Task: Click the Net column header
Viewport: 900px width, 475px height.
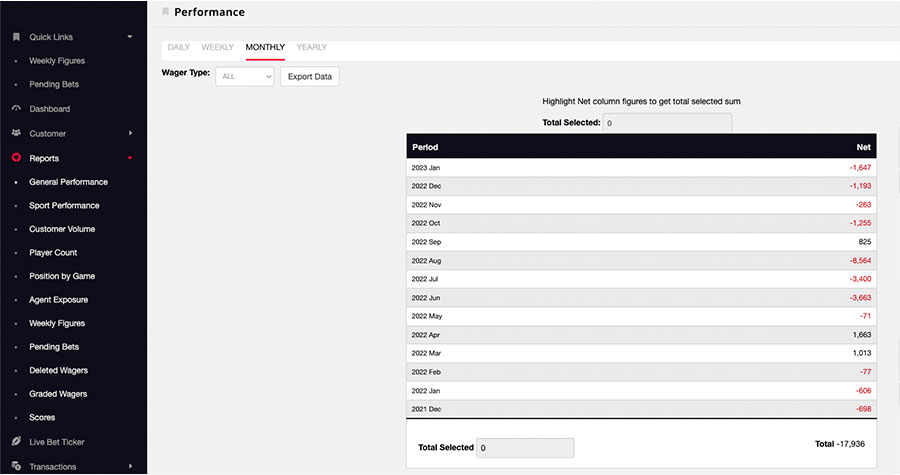Action: tap(863, 147)
